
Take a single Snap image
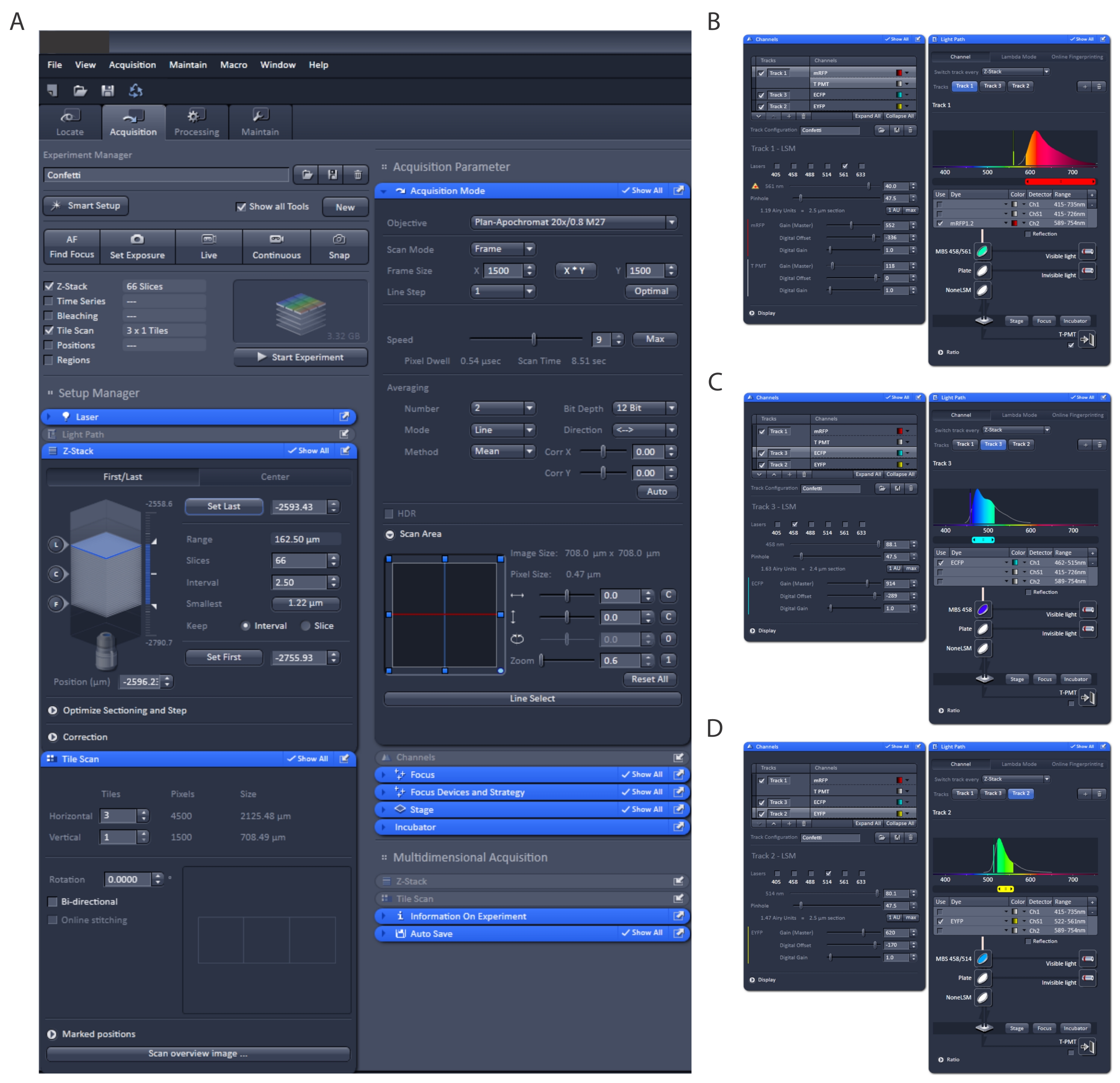coord(339,247)
